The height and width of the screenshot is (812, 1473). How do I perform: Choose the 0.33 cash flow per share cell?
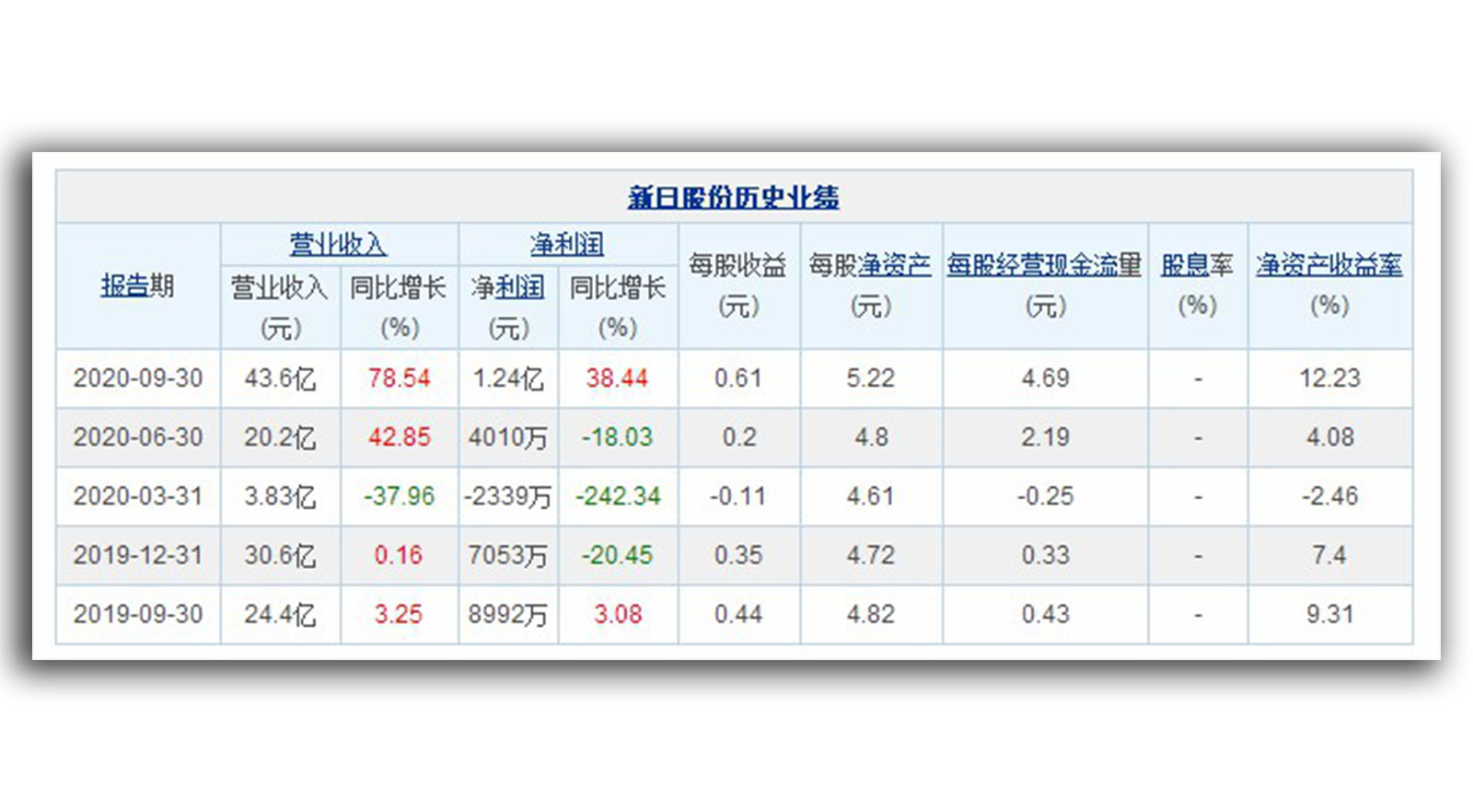[x=1046, y=555]
